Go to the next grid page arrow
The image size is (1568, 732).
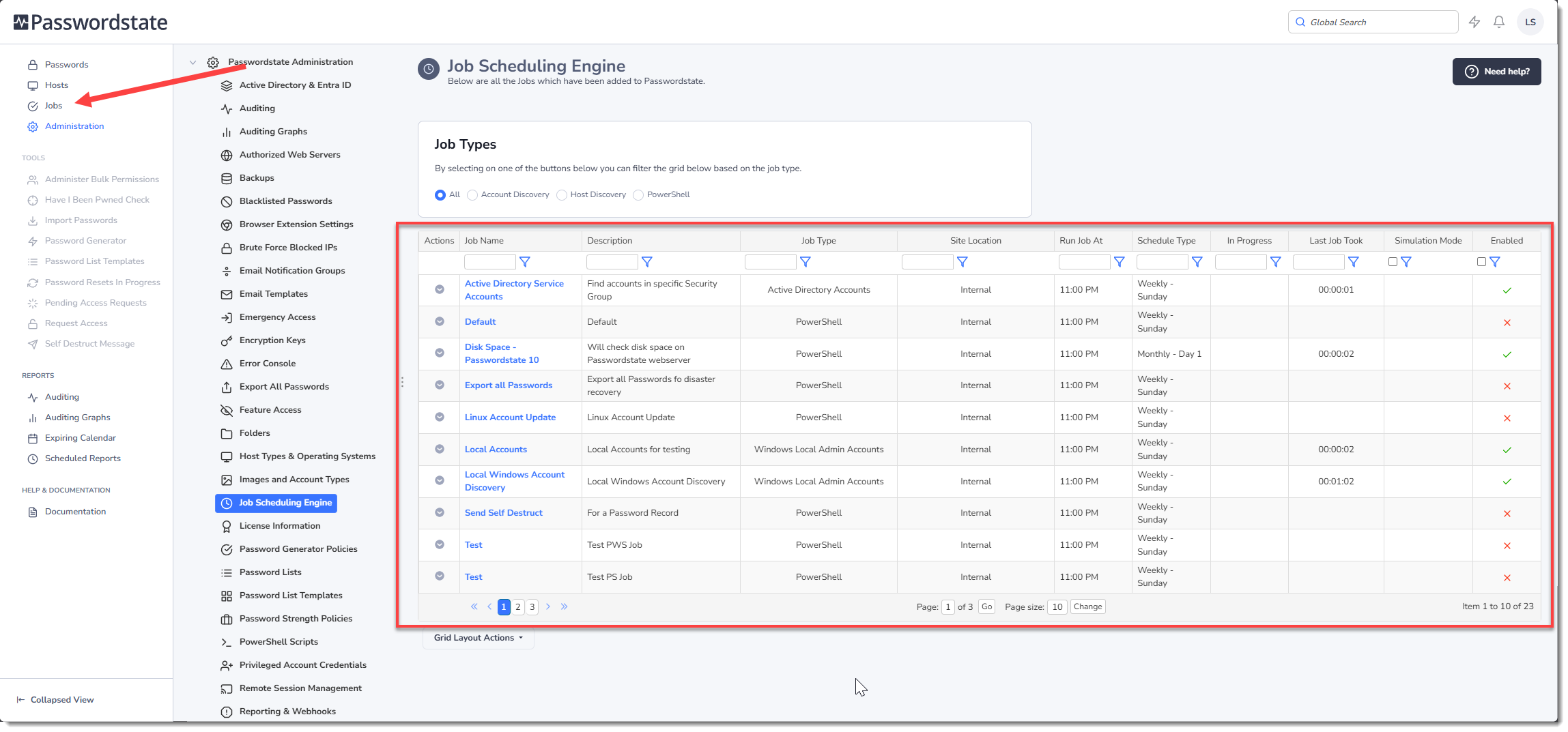[548, 606]
